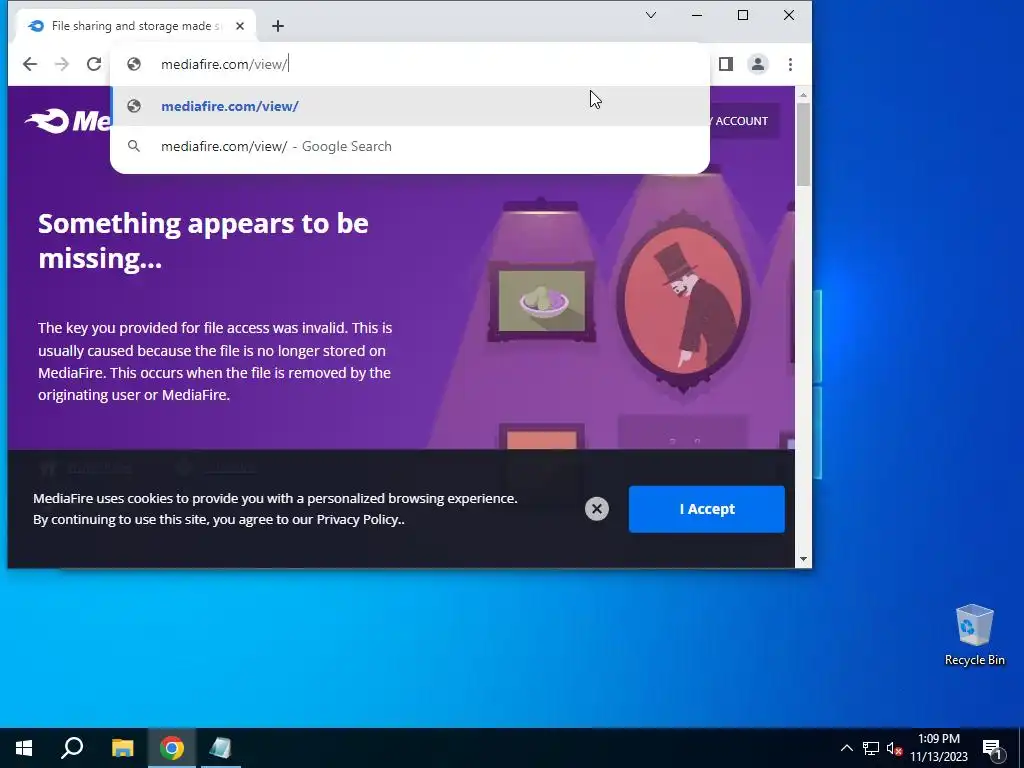The image size is (1024, 768).
Task: Click the vertical scrollbar thumb
Action: pos(803,144)
